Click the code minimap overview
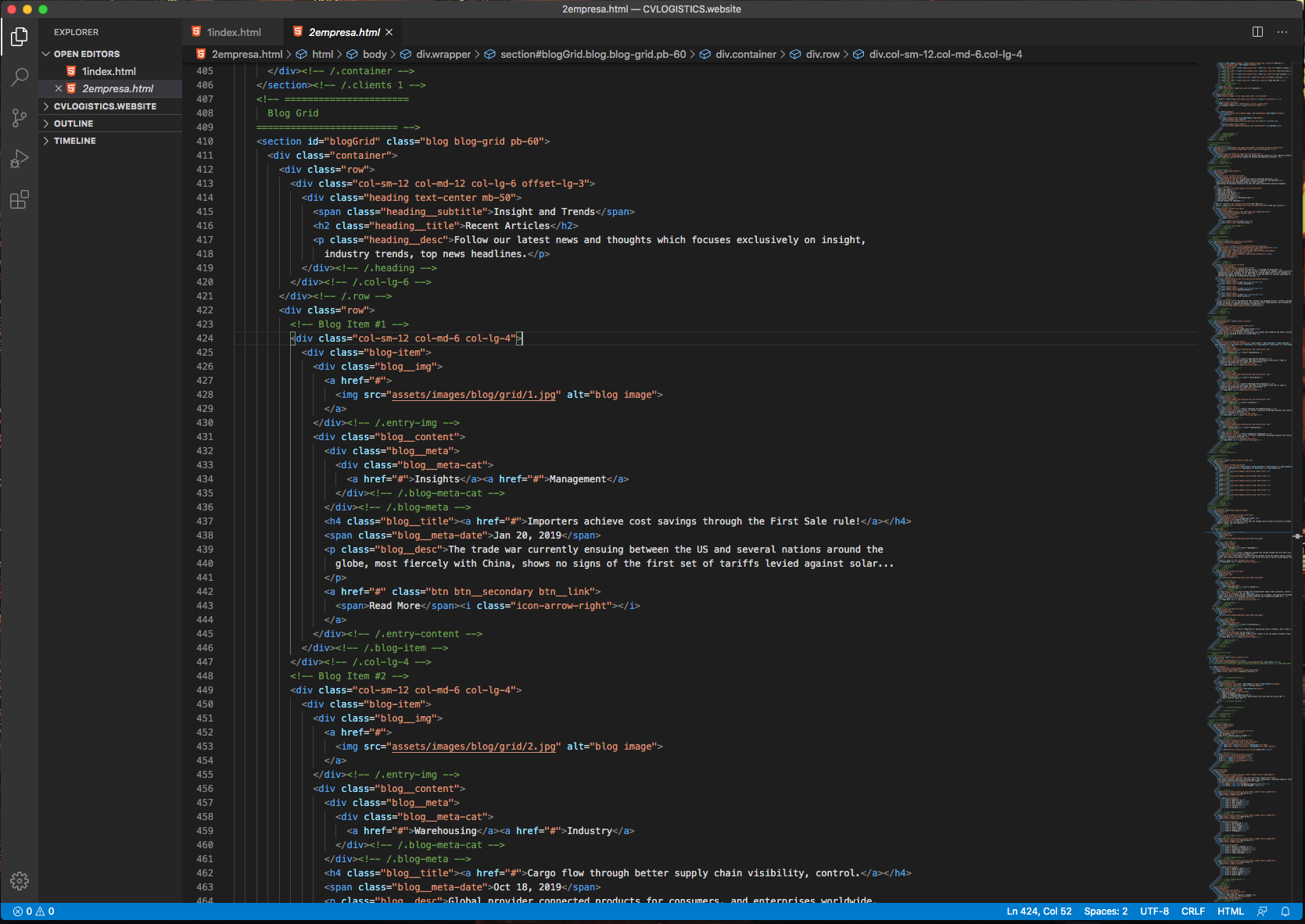The width and height of the screenshot is (1305, 924). tap(1249, 481)
